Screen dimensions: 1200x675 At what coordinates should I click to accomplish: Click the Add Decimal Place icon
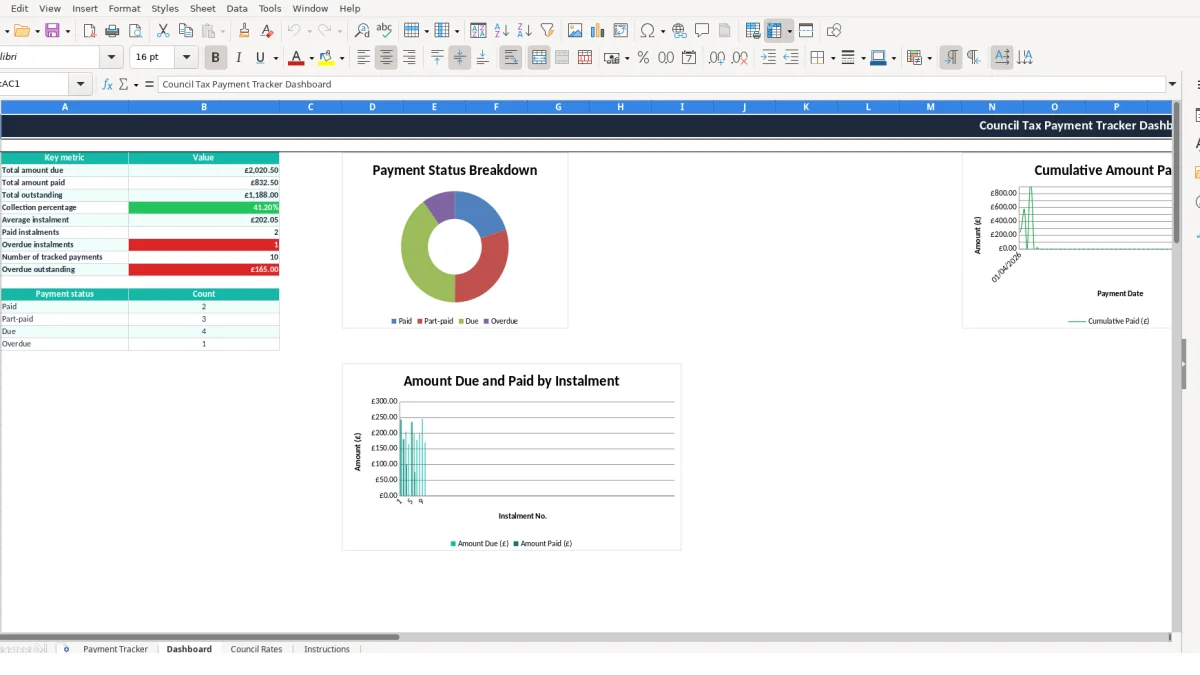[717, 58]
